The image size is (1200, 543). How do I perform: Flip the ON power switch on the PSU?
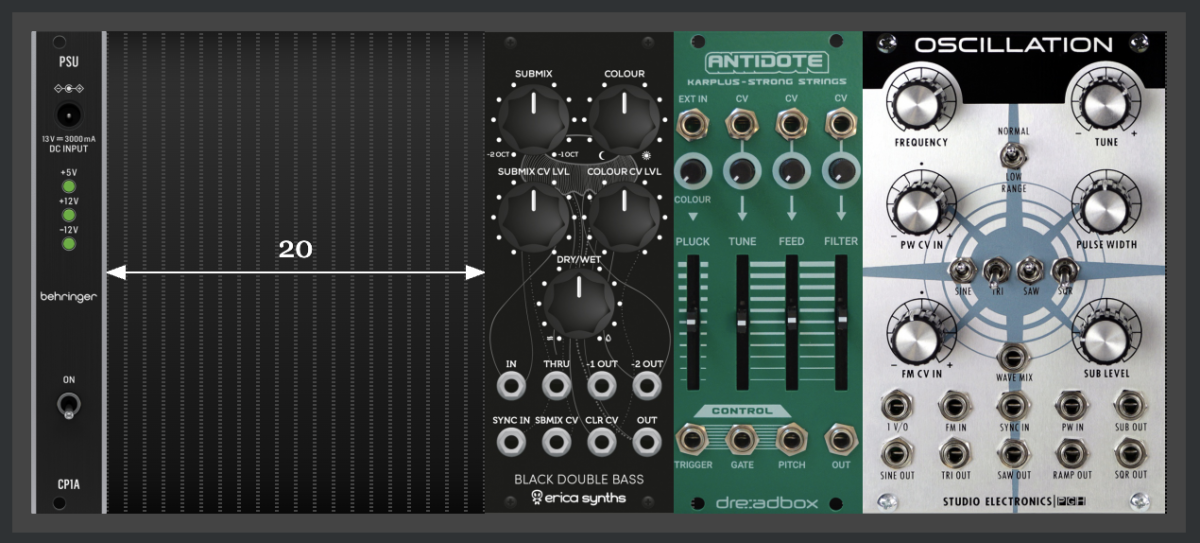pyautogui.click(x=69, y=405)
